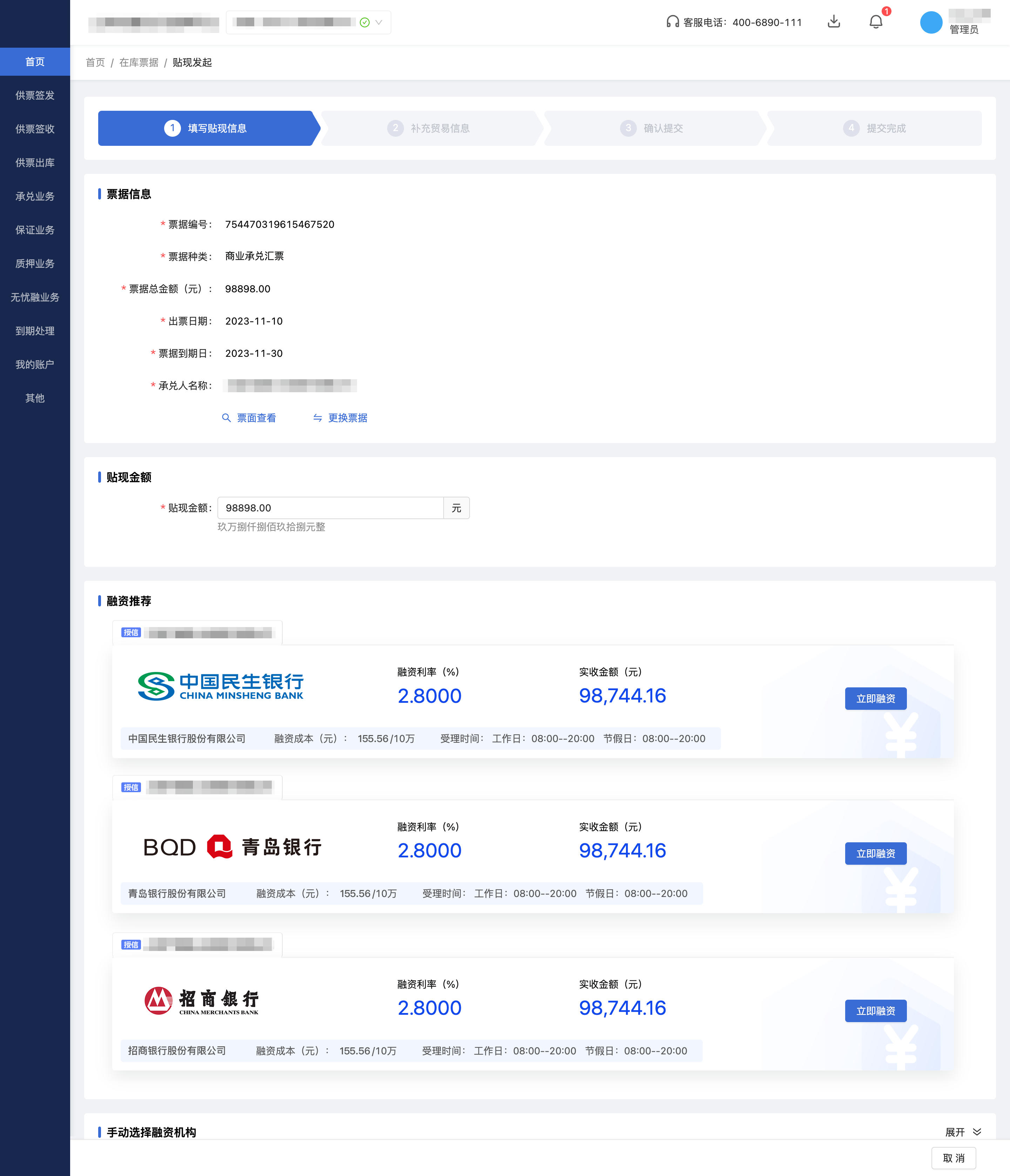Click the 元 unit addon

tap(457, 508)
